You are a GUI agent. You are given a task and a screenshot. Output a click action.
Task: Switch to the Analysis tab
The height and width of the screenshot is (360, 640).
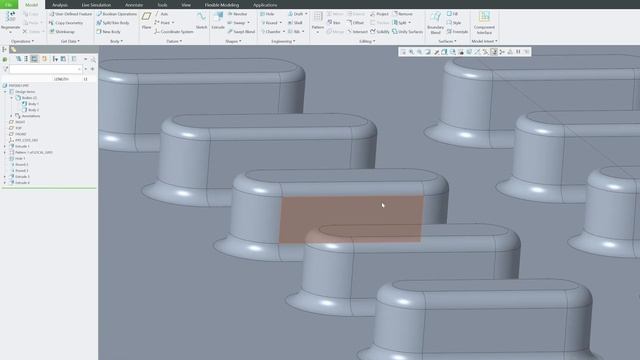coord(60,5)
